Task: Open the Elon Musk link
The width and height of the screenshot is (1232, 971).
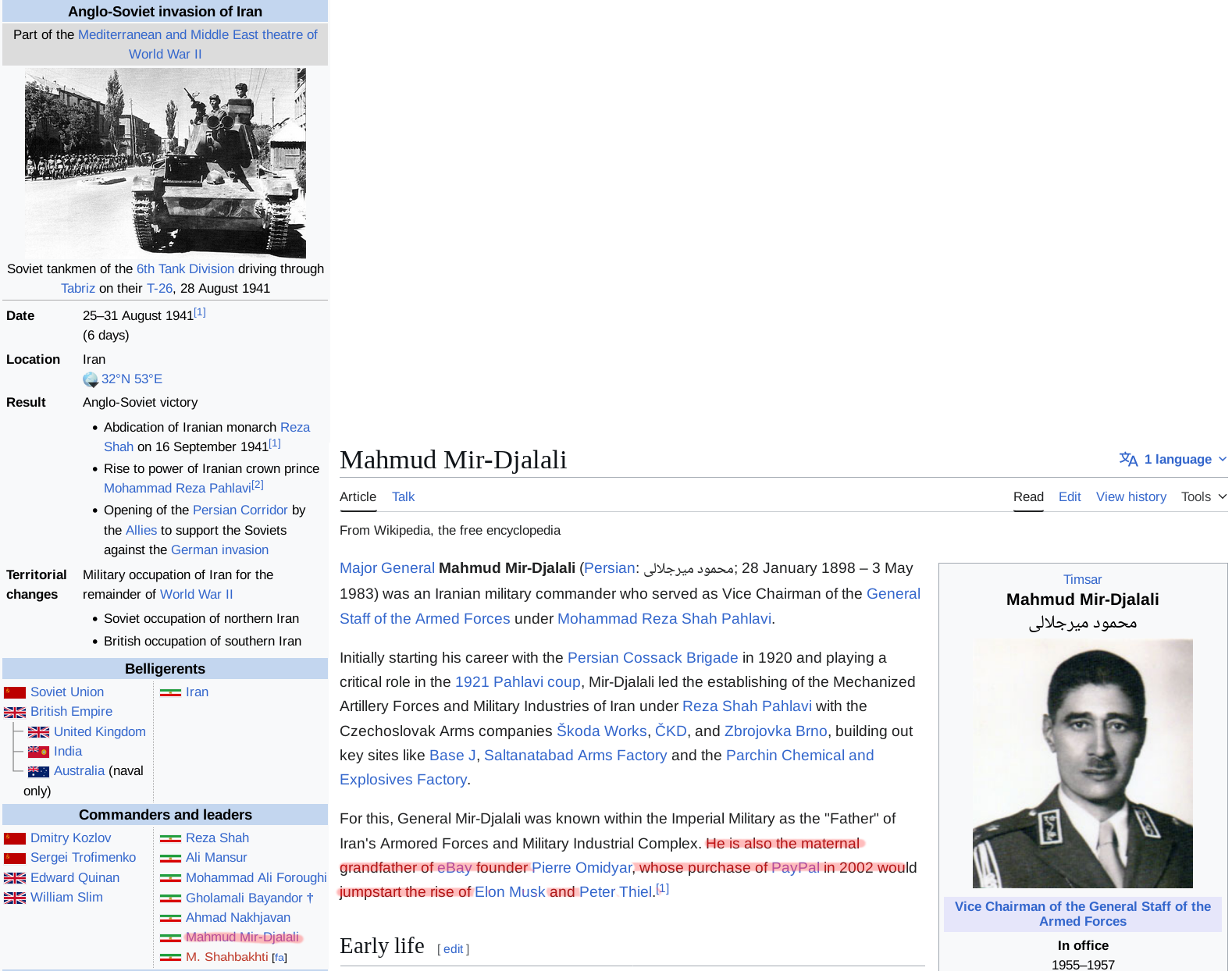Action: pyautogui.click(x=510, y=891)
